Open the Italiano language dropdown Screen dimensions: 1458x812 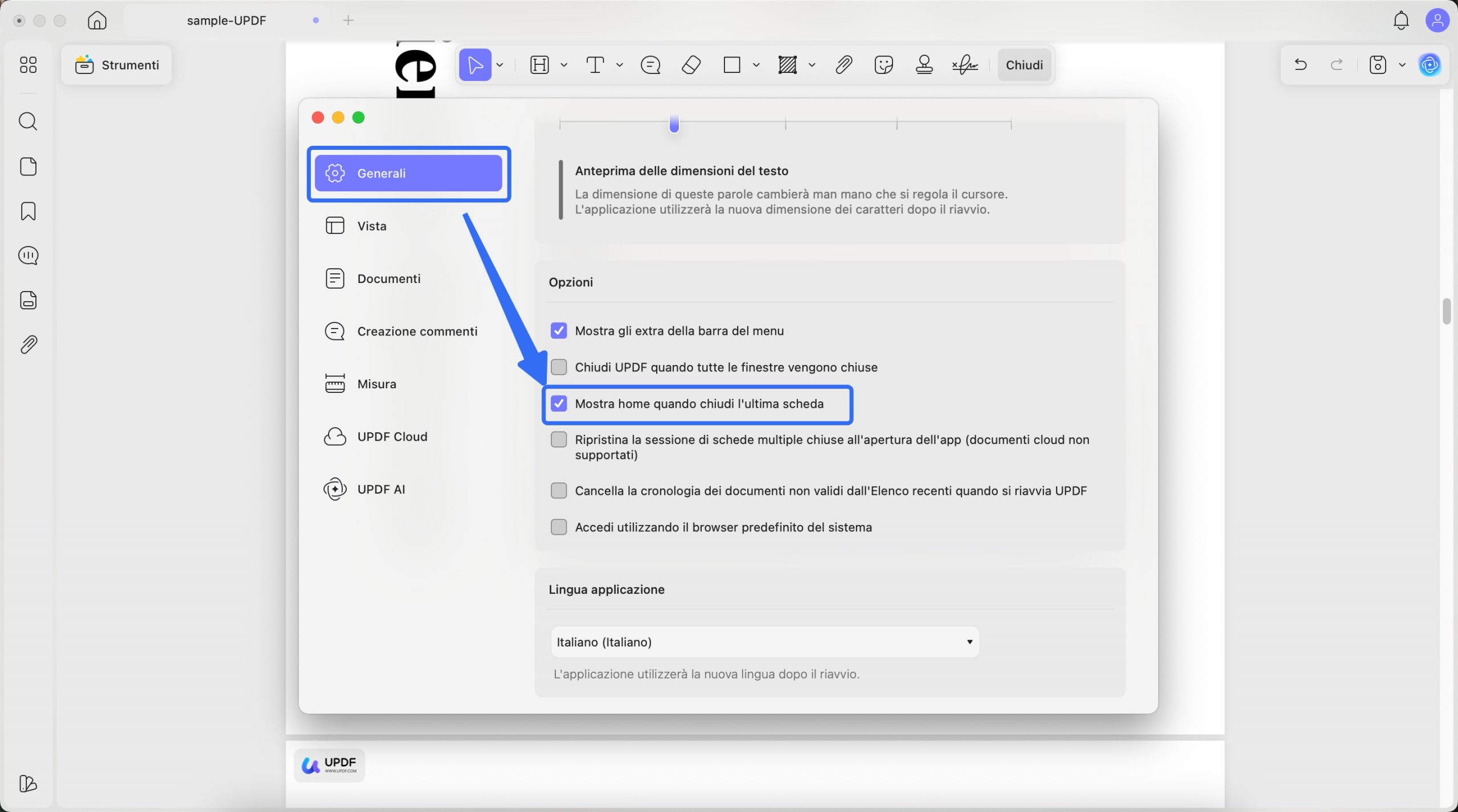(764, 642)
